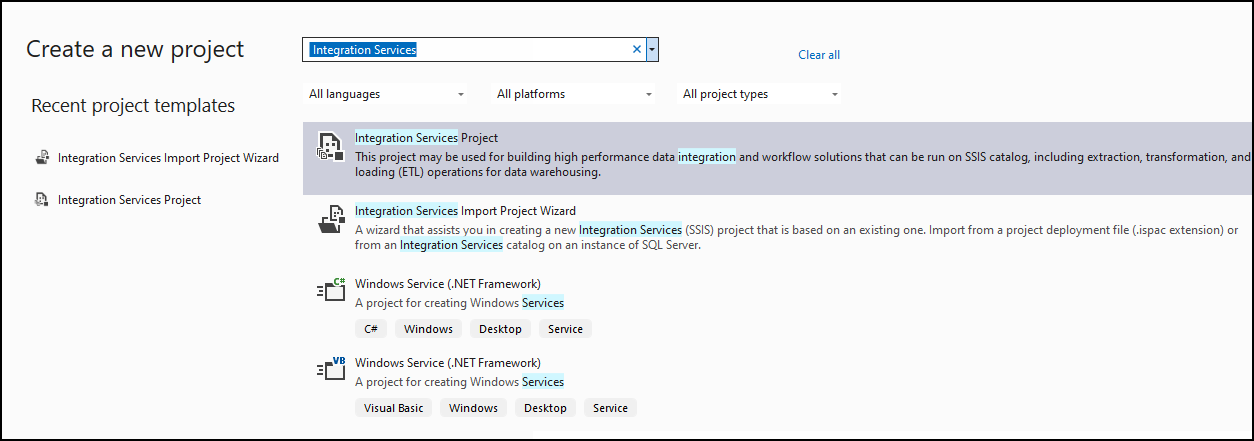The image size is (1254, 441).
Task: Click the Integration Services Project template icon
Action: tap(330, 146)
